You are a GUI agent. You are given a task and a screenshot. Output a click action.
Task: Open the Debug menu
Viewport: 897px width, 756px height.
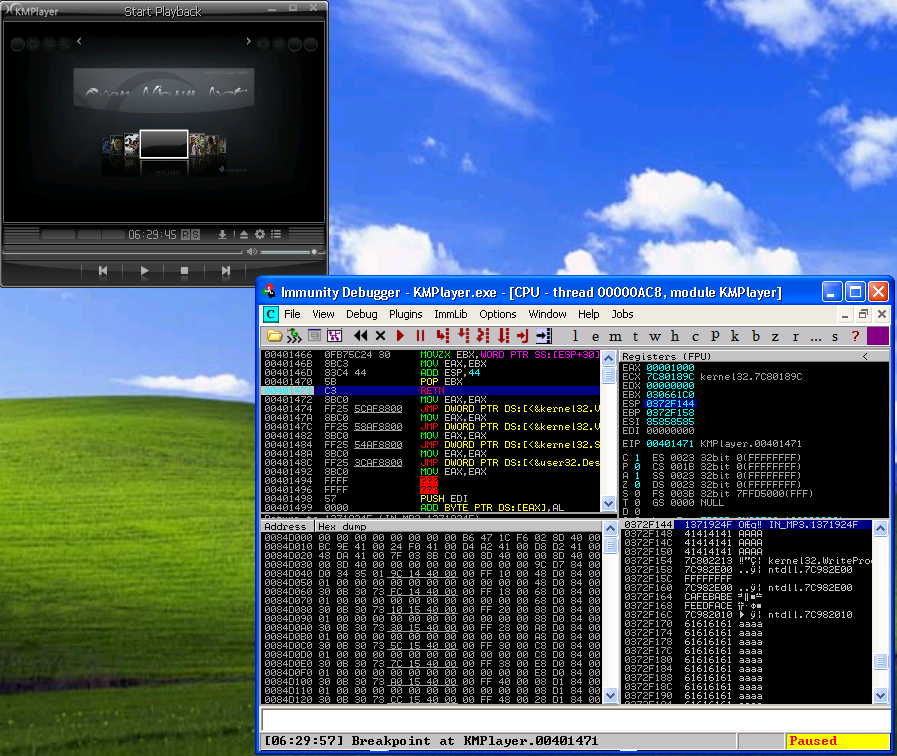click(x=362, y=314)
